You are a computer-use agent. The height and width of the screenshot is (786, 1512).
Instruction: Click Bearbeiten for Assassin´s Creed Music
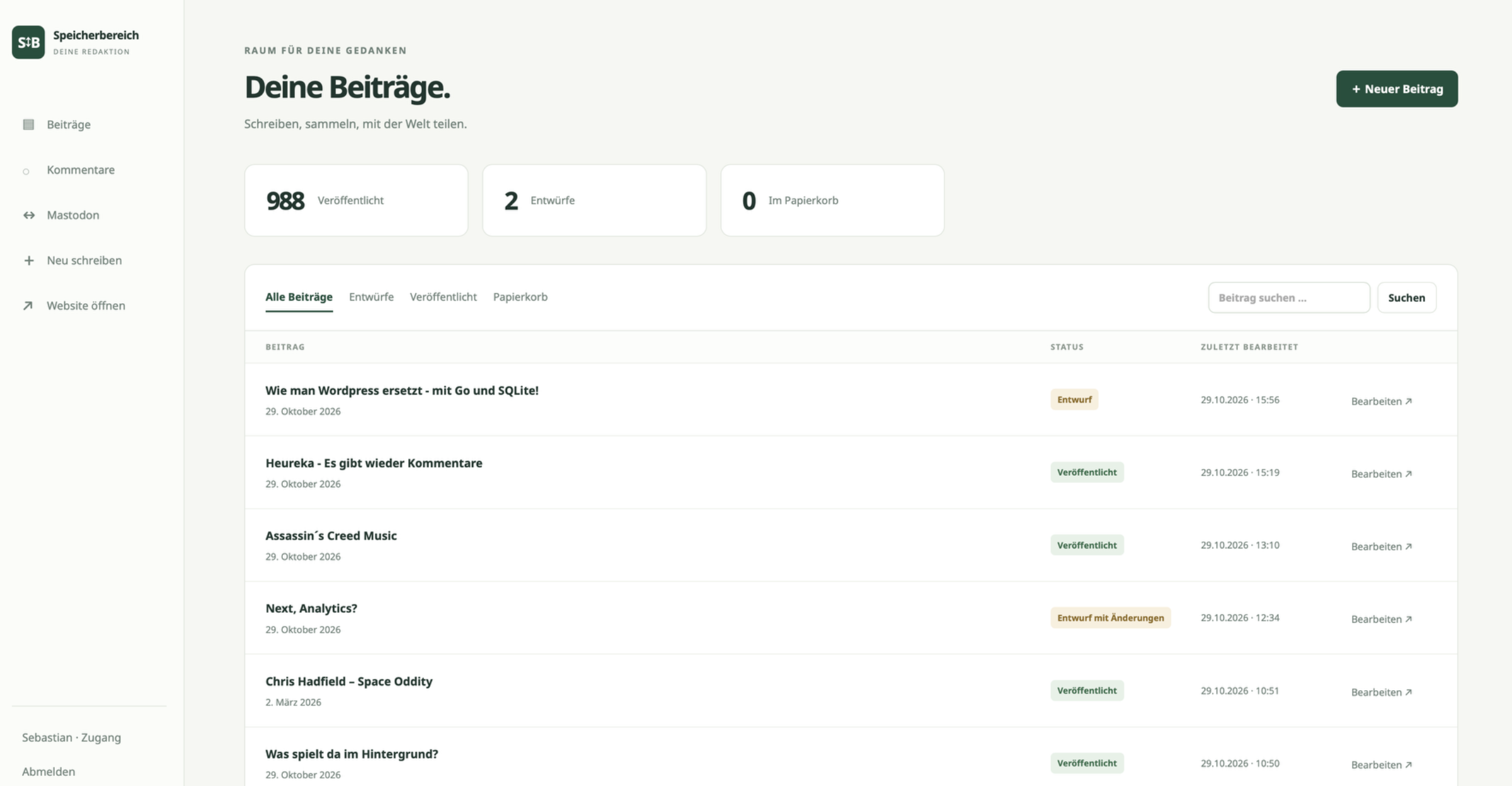point(1382,546)
